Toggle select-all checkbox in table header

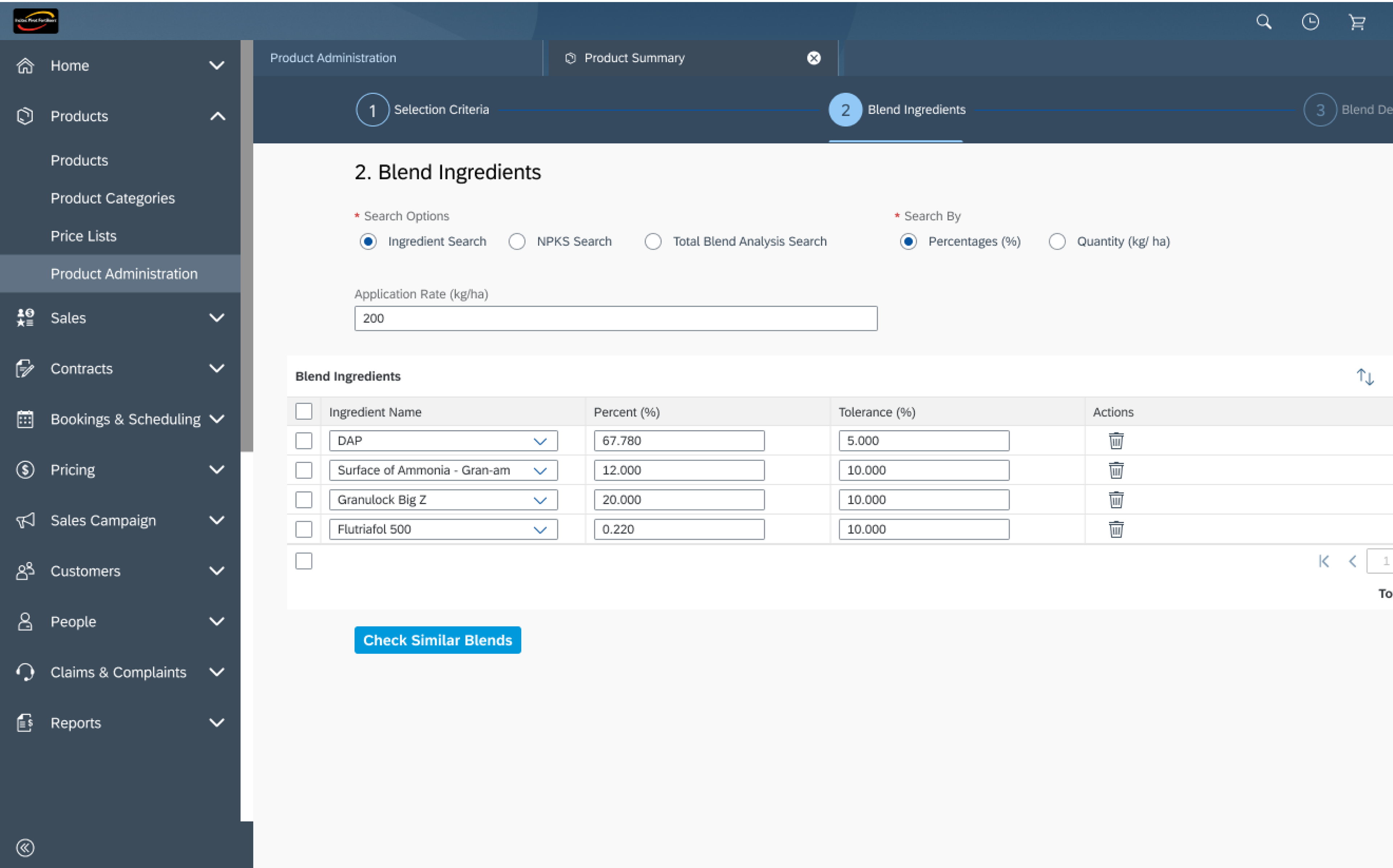pos(304,412)
